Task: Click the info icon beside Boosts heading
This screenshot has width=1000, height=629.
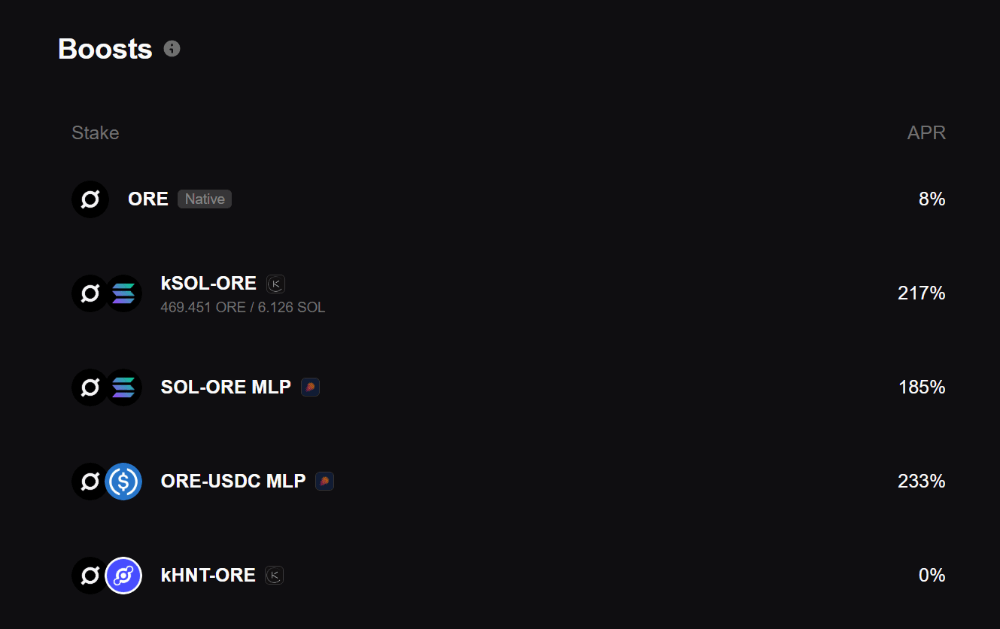Action: point(172,48)
